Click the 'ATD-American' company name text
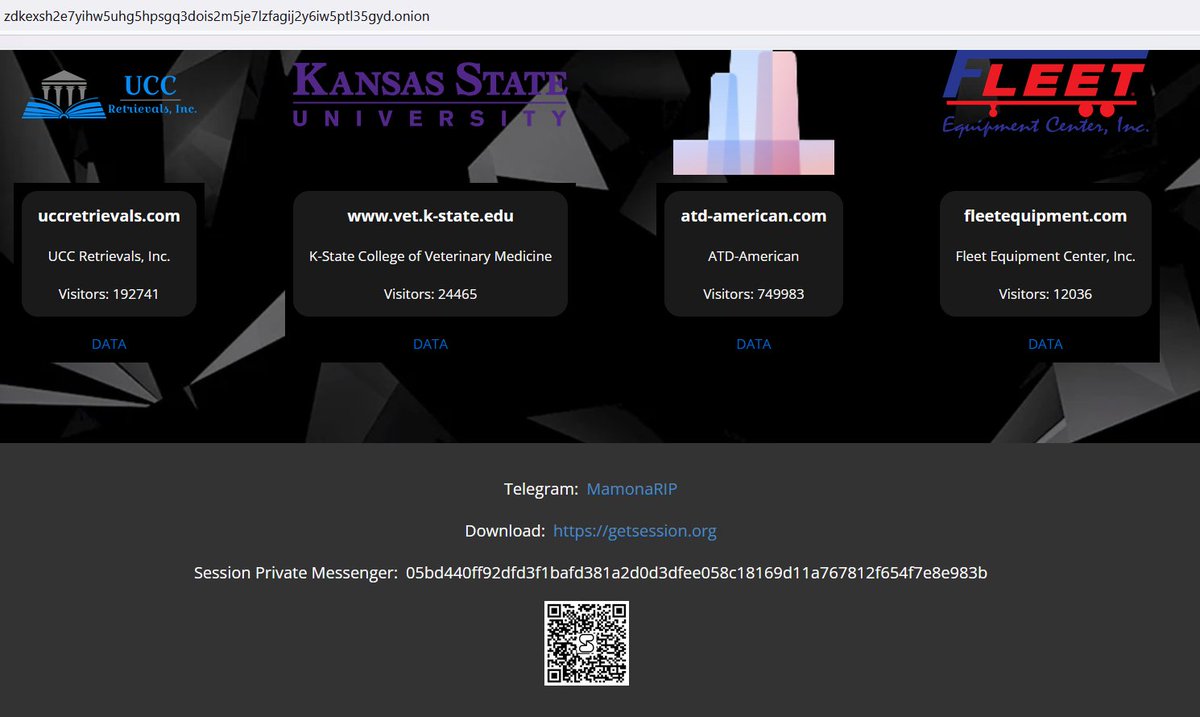 pos(754,256)
